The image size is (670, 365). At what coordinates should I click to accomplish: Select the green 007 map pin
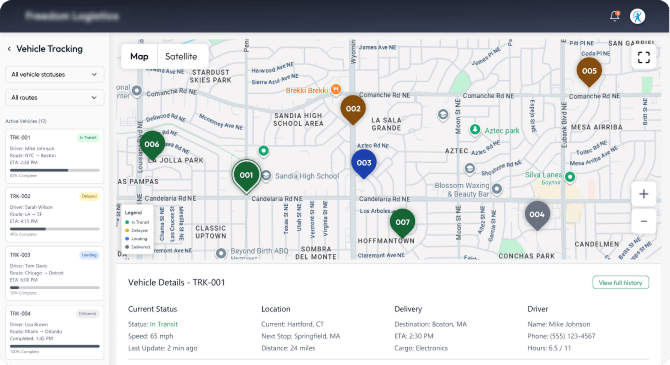[x=403, y=223]
